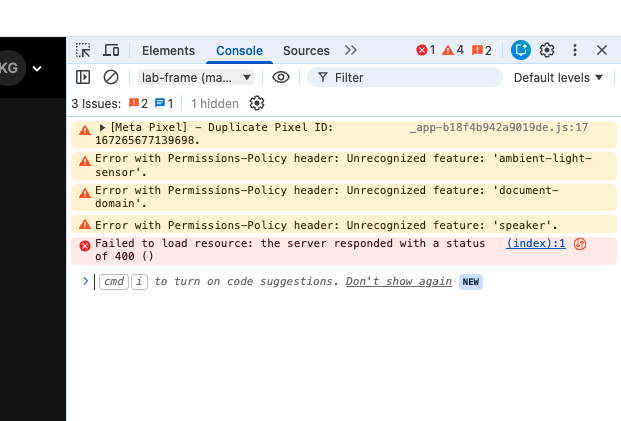
Task: Open console settings gear beside 1 hidden
Action: tap(257, 103)
